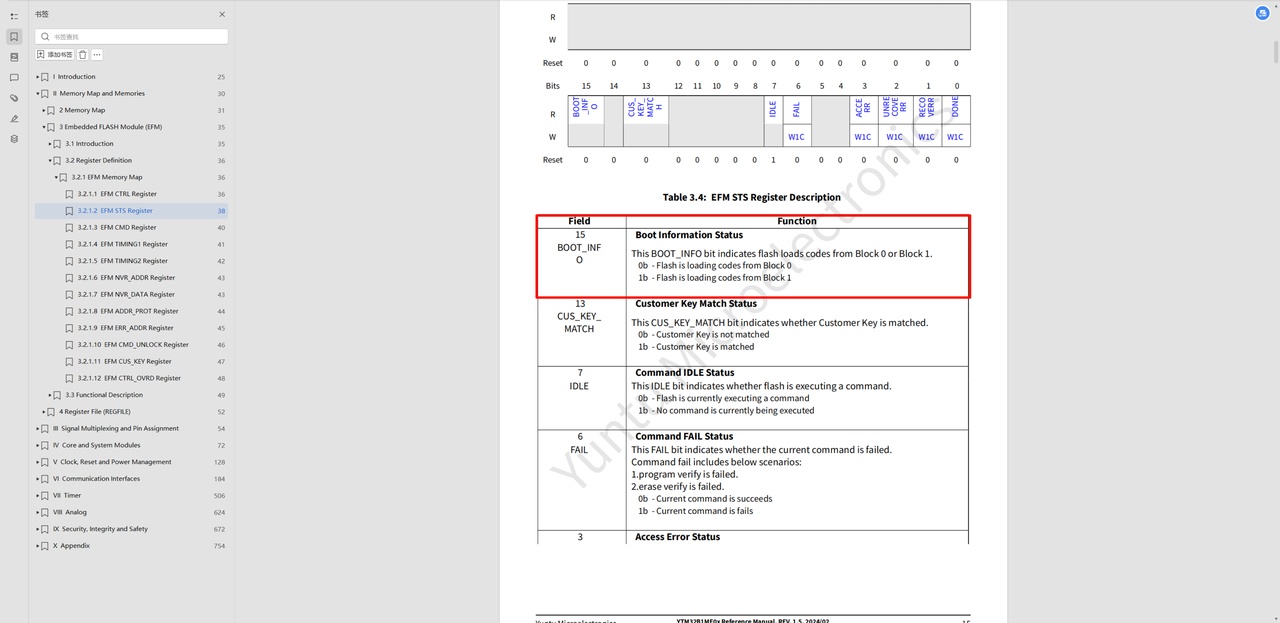The width and height of the screenshot is (1280, 623).
Task: Click the RECOVERR bit link in diagram
Action: coord(927,108)
